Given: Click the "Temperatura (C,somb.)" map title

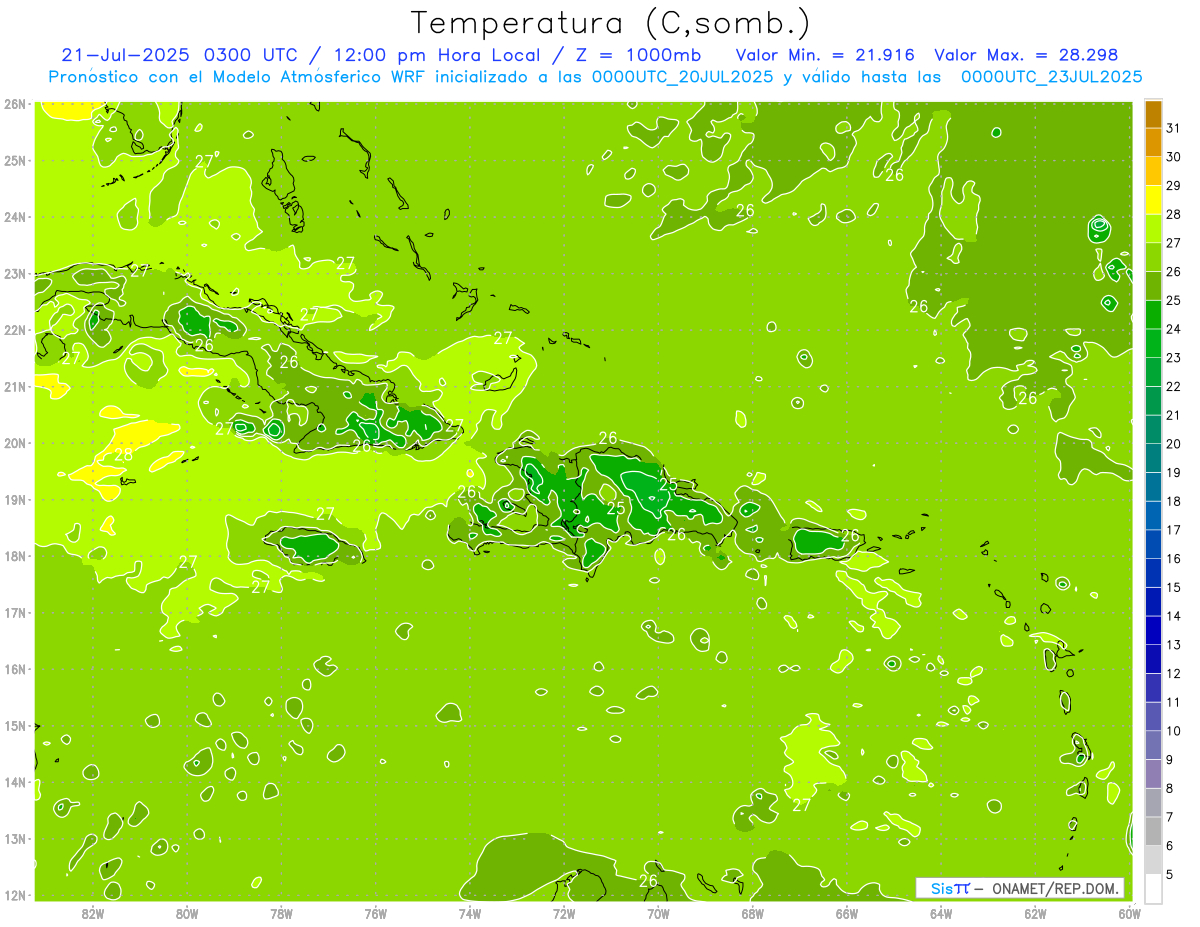Looking at the screenshot, I should pyautogui.click(x=611, y=23).
